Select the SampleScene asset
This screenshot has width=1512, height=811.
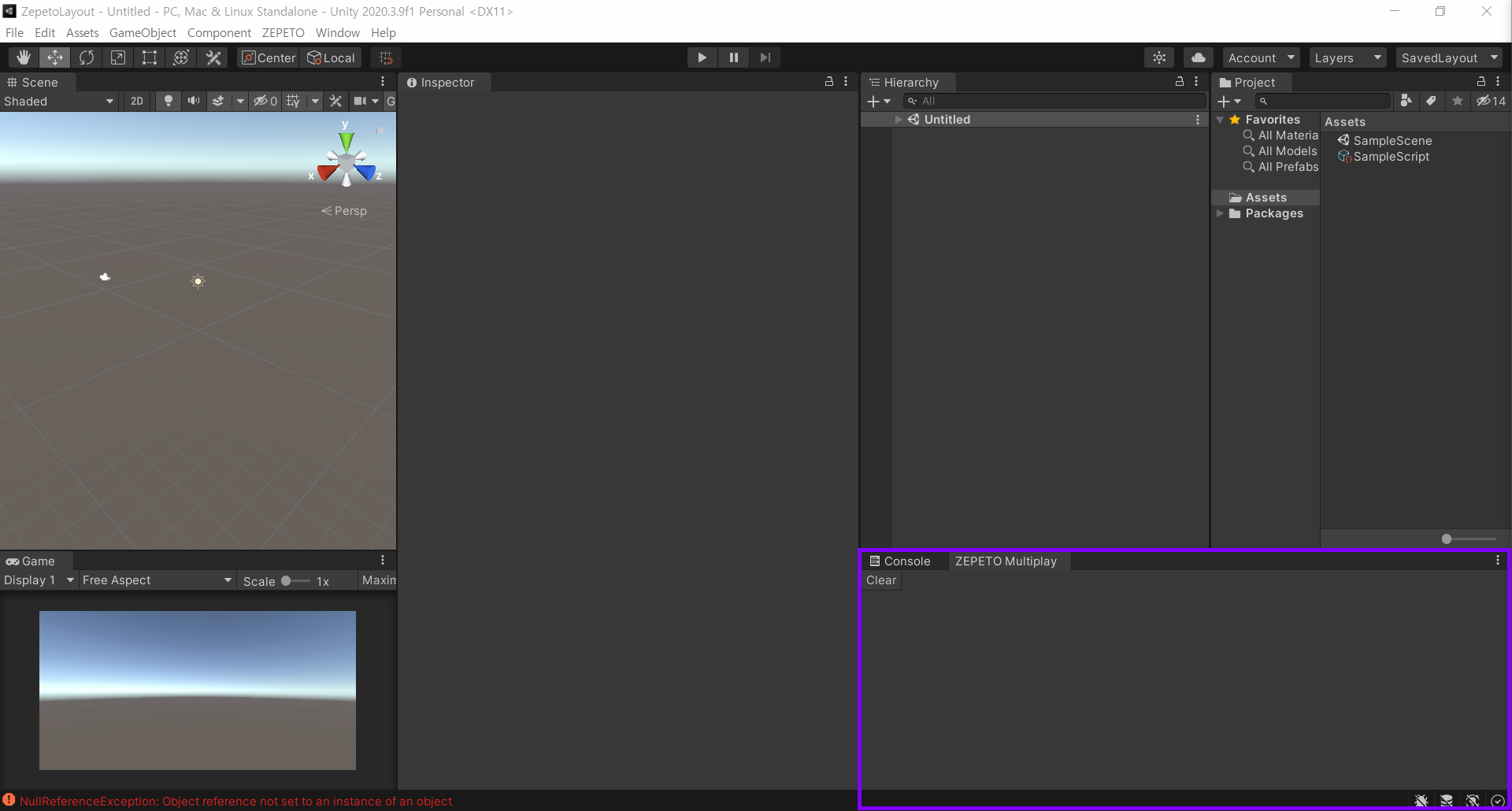click(1385, 141)
